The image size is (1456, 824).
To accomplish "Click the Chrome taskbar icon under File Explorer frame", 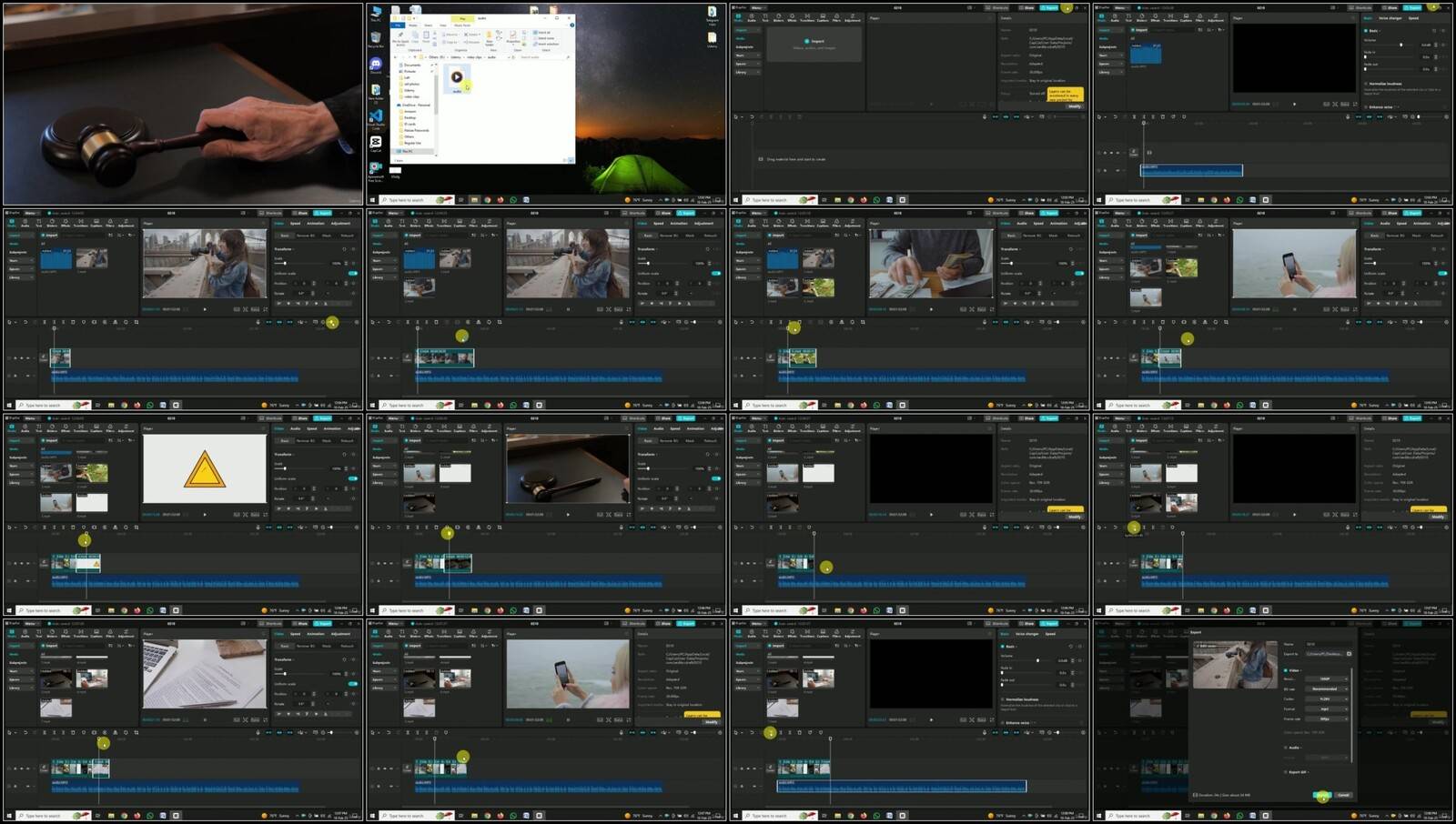I will (x=488, y=200).
